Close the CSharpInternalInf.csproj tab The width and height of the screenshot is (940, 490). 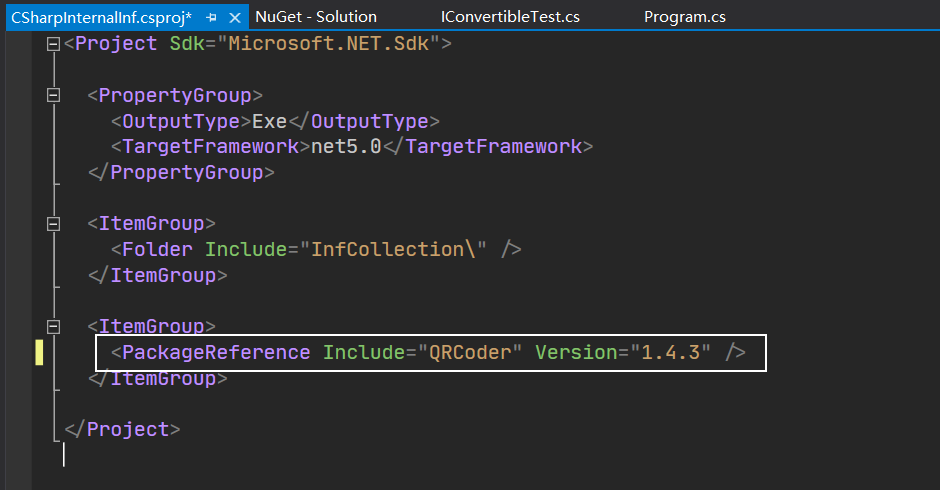point(235,18)
